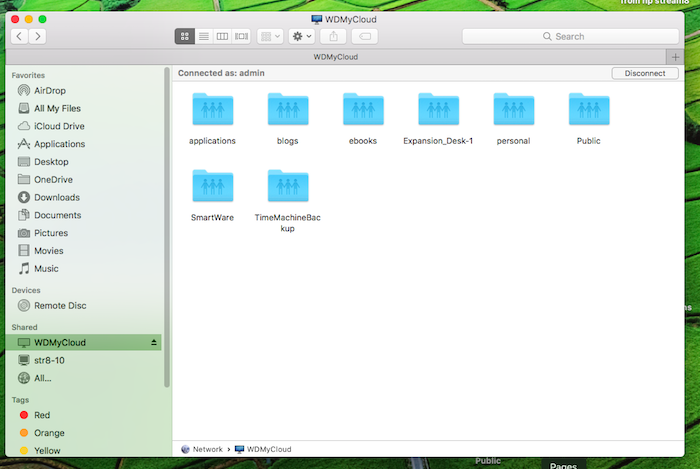Click the Favorites section header

tap(28, 75)
